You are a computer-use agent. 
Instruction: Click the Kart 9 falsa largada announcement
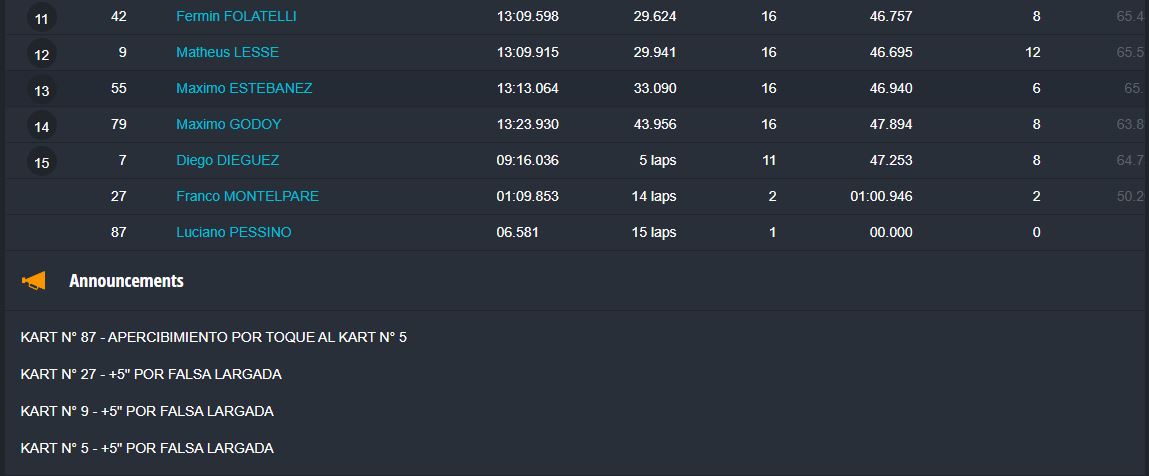[147, 412]
